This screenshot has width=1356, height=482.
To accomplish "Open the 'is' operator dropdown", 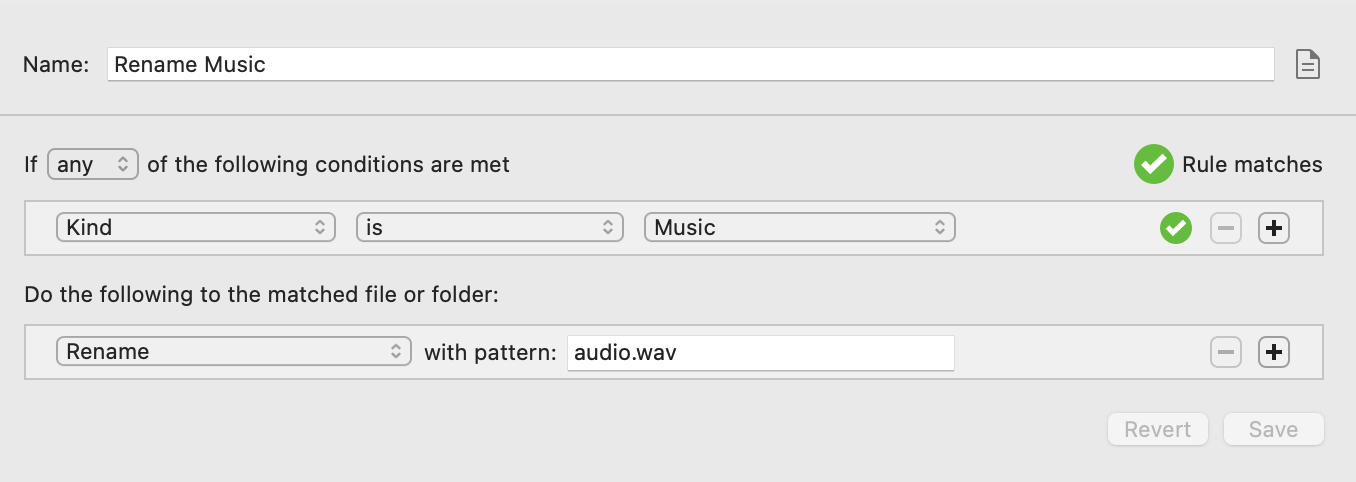I will [490, 227].
